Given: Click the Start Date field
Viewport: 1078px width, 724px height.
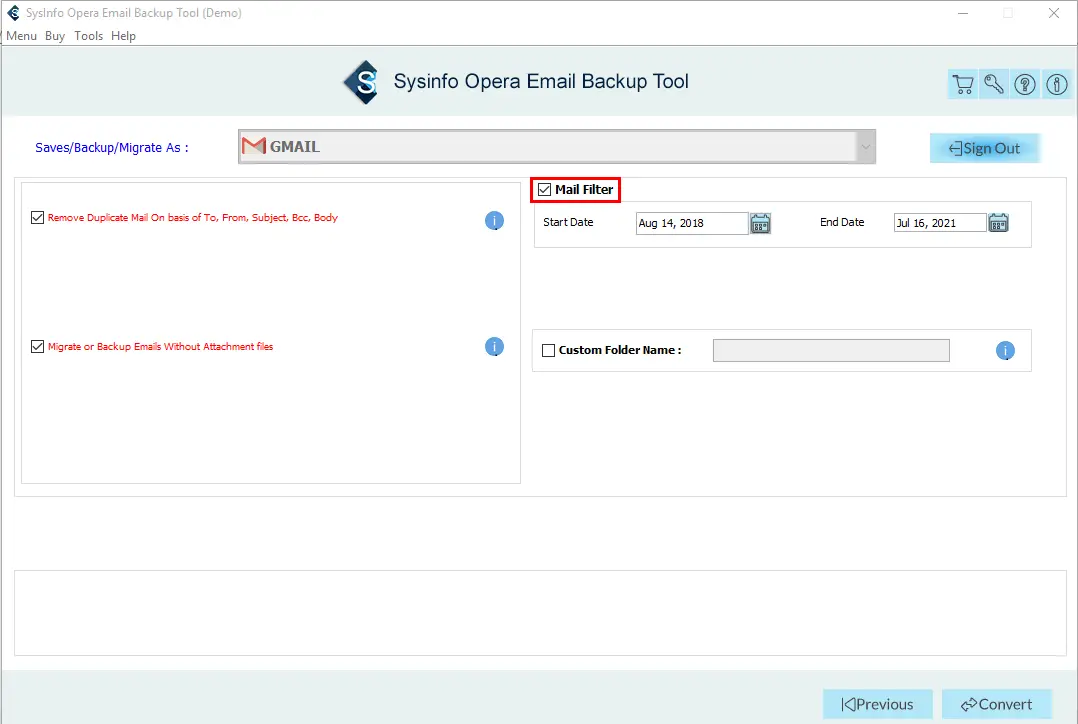Looking at the screenshot, I should (x=692, y=223).
